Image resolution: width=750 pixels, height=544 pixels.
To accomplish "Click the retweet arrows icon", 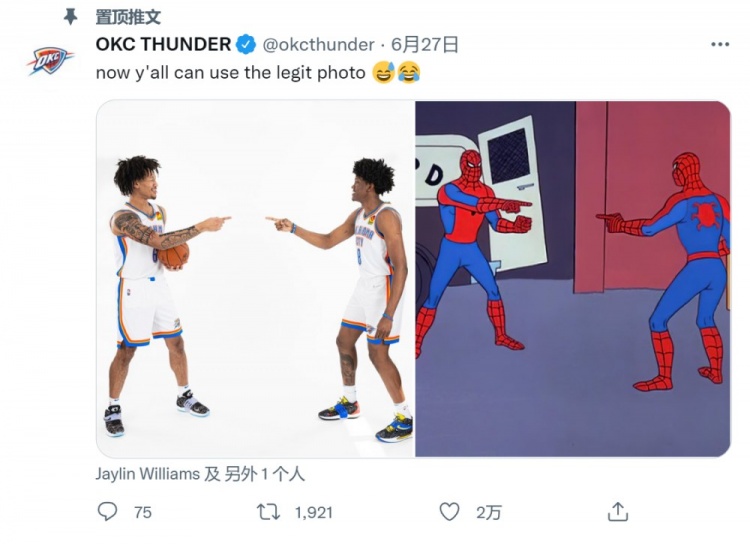I will (x=268, y=512).
